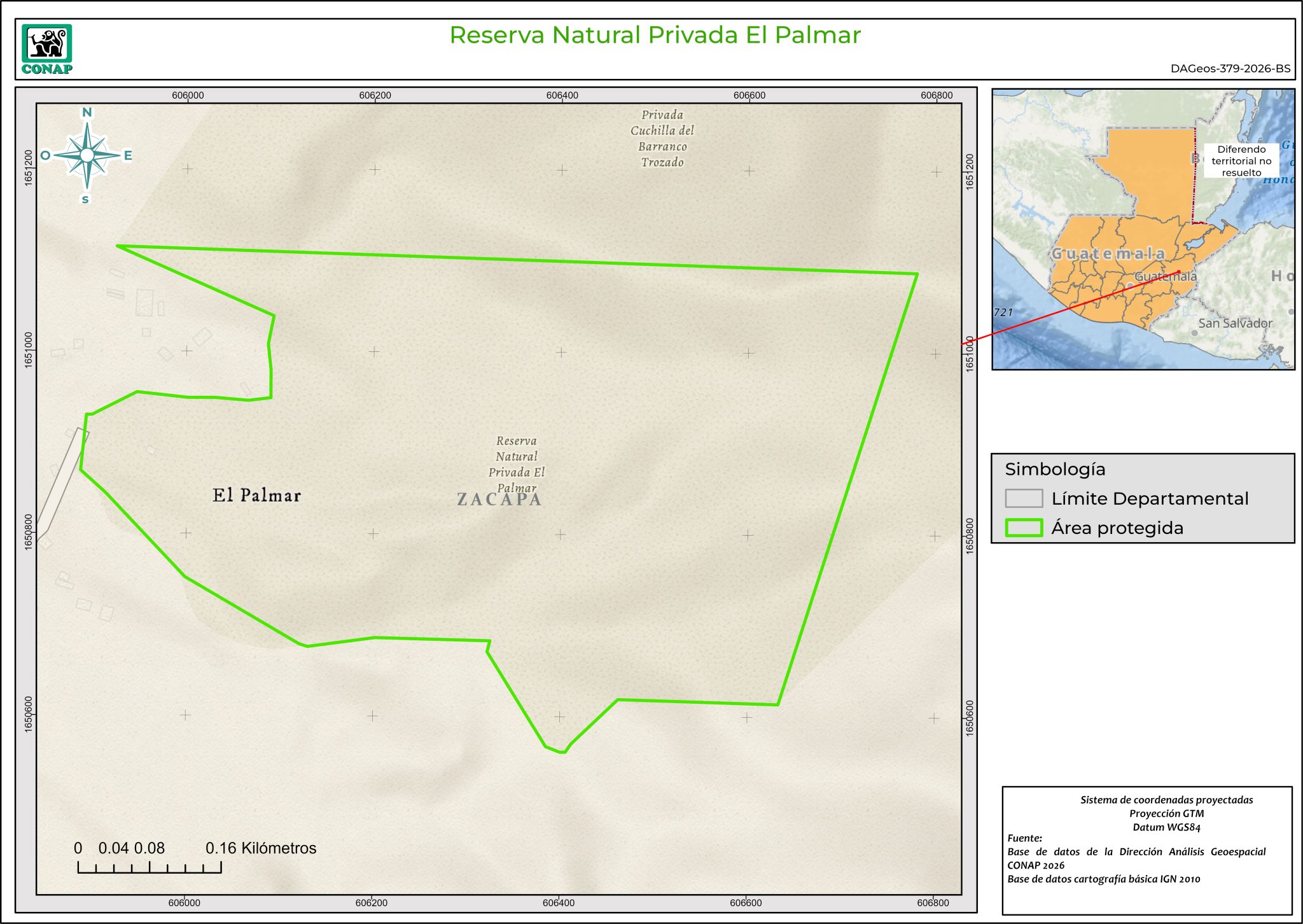This screenshot has width=1303, height=924.
Task: Click the Simbología legend heading
Action: click(1055, 469)
